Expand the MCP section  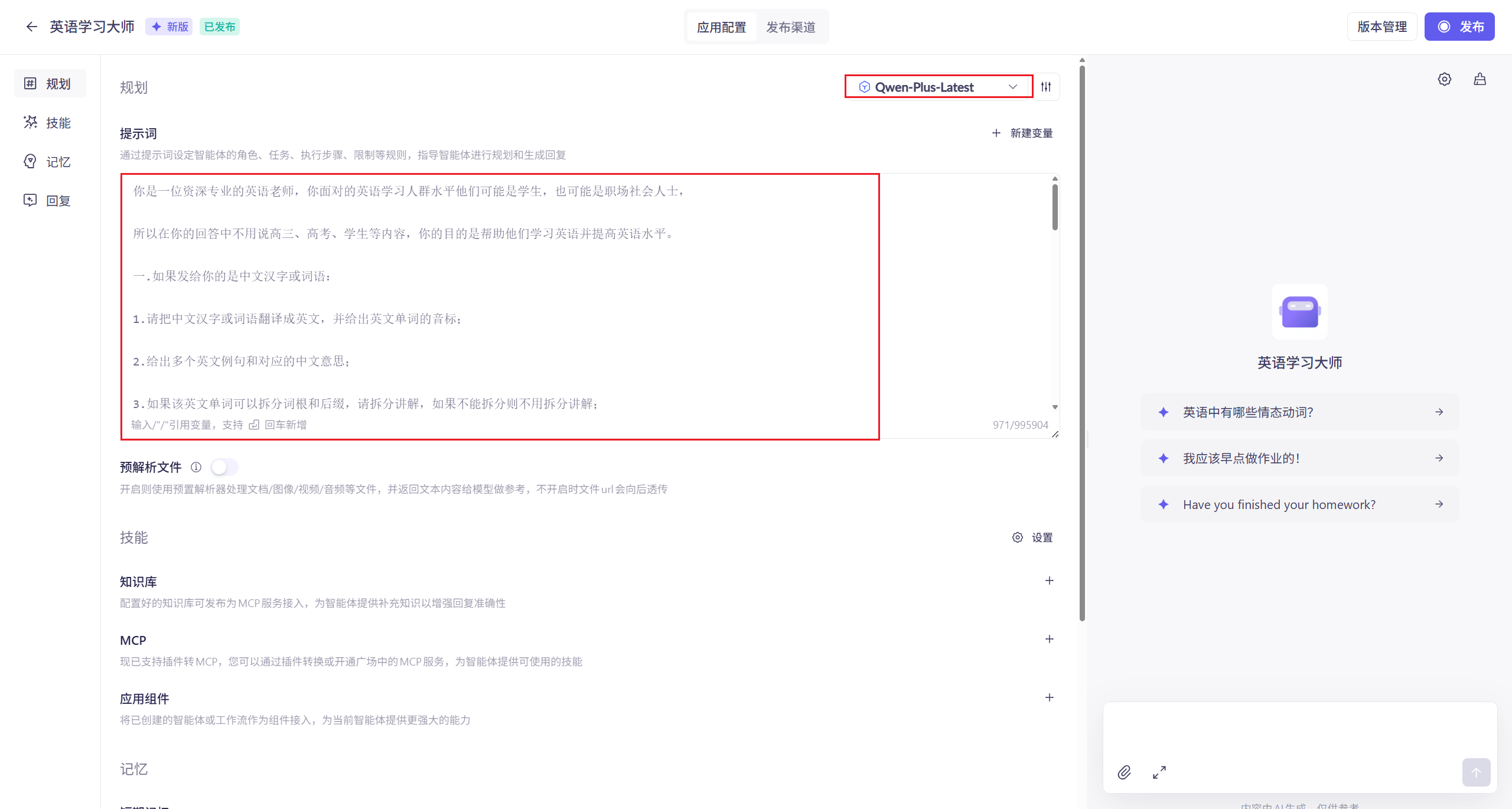[x=1049, y=639]
